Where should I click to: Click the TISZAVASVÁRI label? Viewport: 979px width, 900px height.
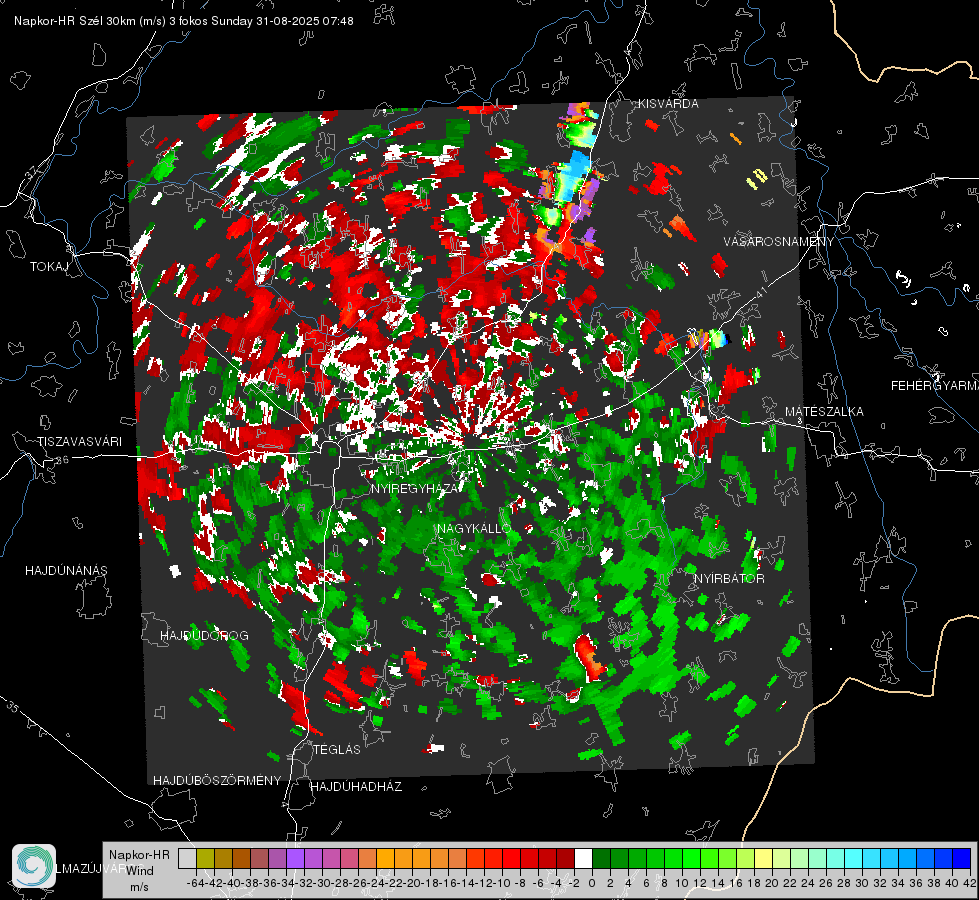79,442
